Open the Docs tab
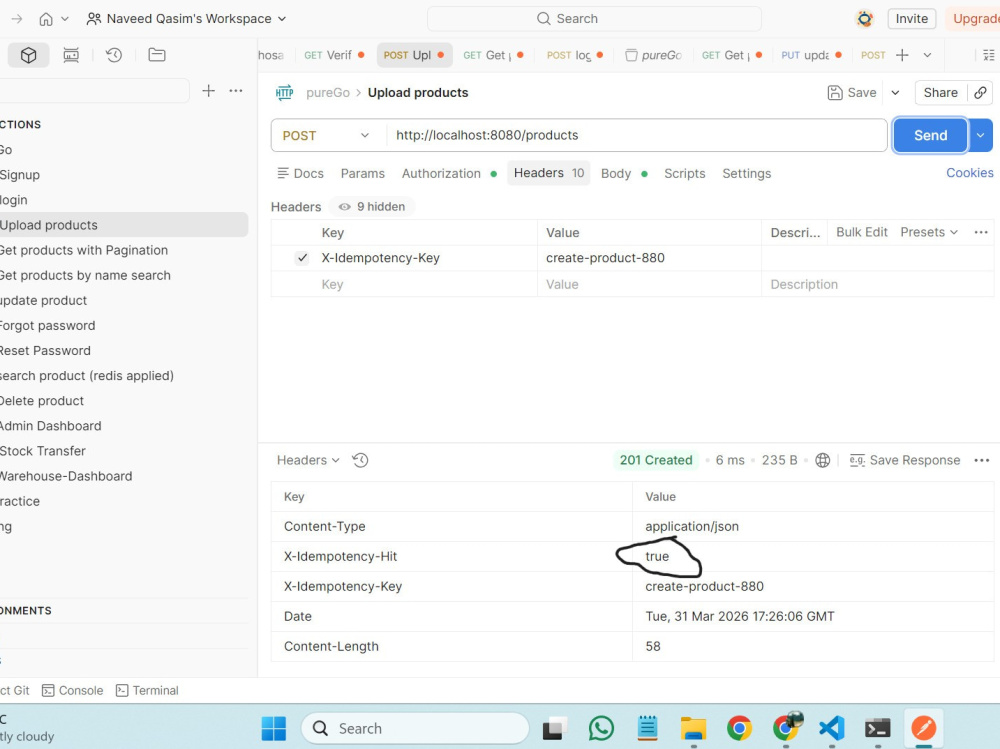Viewport: 1000px width, 749px height. [x=300, y=174]
